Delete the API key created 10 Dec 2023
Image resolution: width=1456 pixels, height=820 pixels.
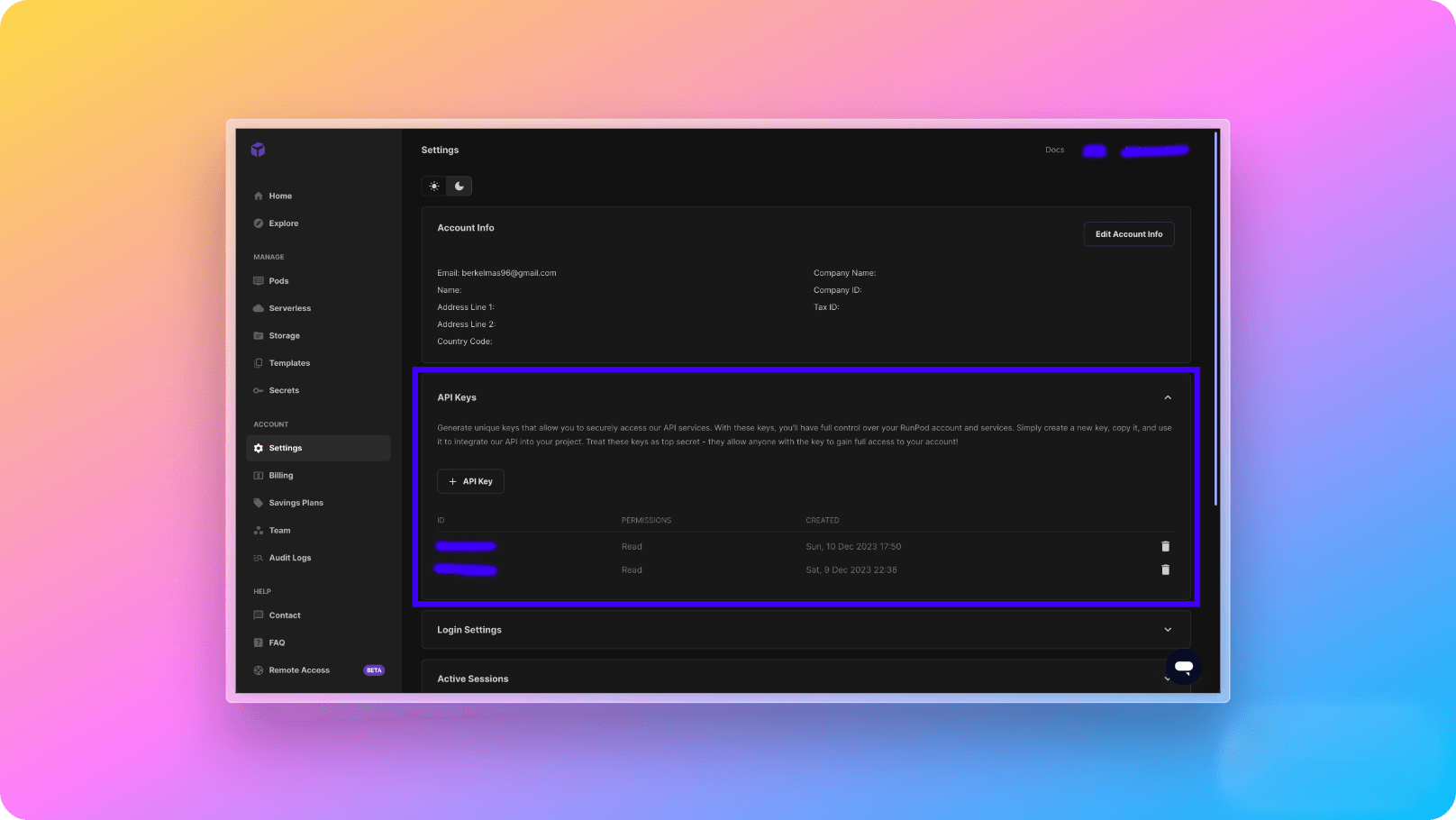1165,546
